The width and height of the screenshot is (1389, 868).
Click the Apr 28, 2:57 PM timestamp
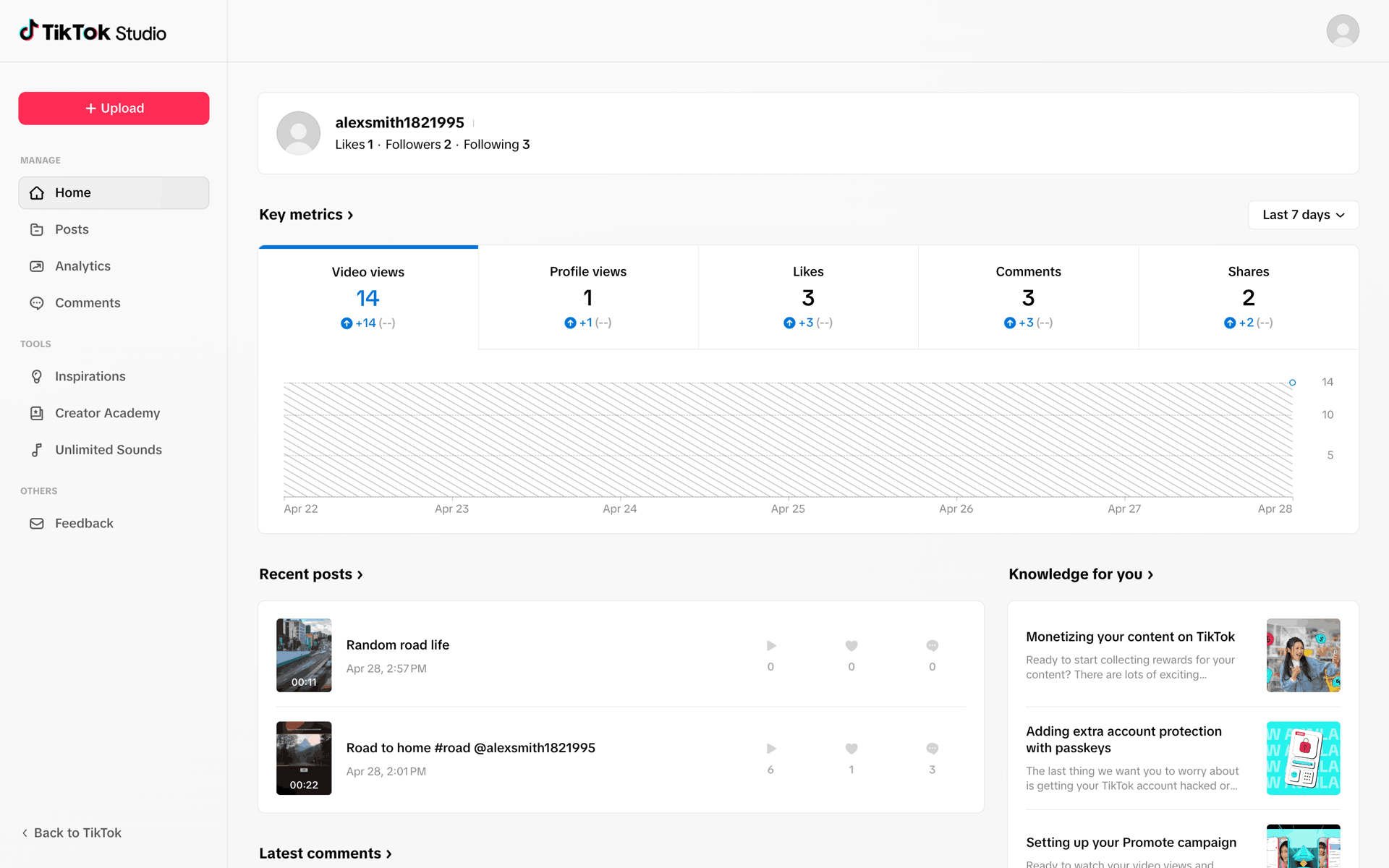(x=386, y=669)
